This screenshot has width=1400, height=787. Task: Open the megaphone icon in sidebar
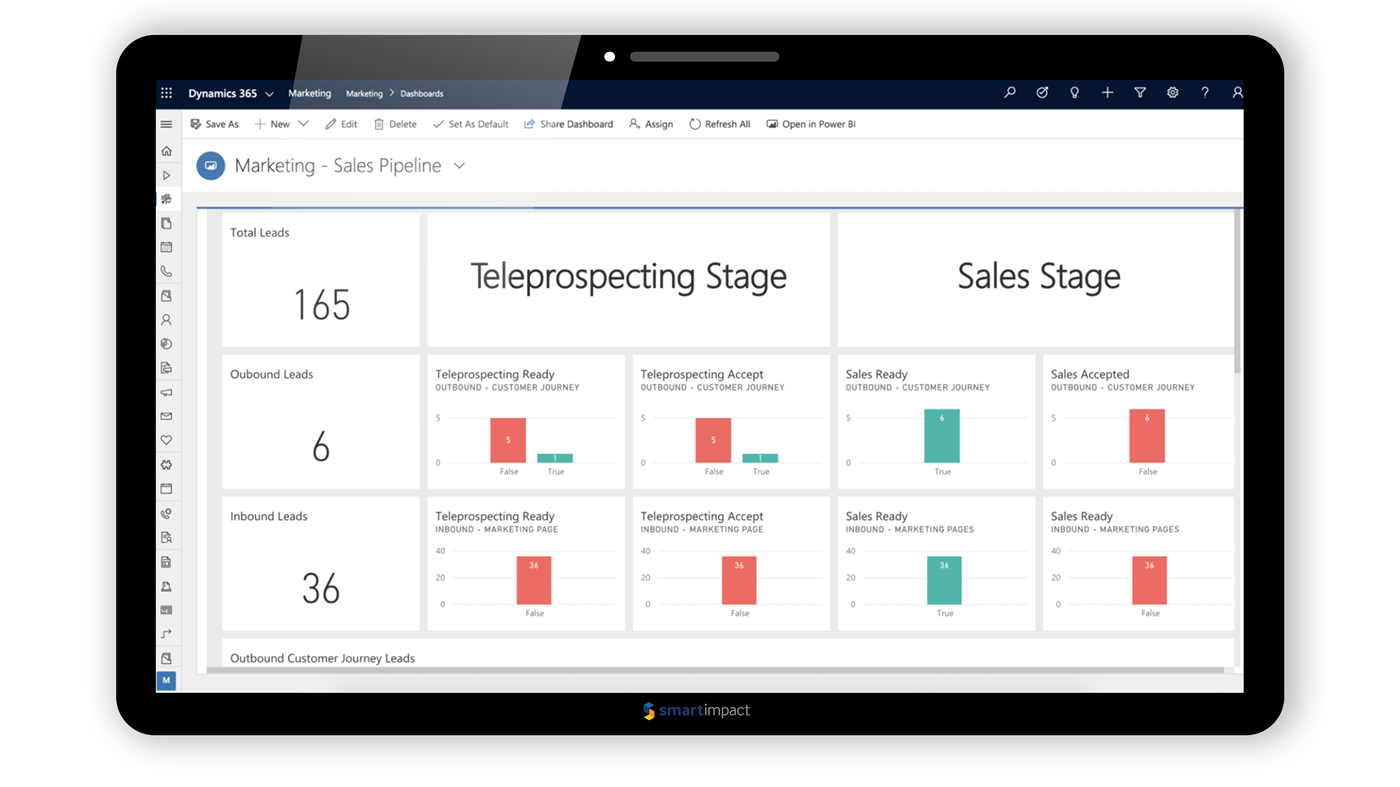[x=166, y=392]
